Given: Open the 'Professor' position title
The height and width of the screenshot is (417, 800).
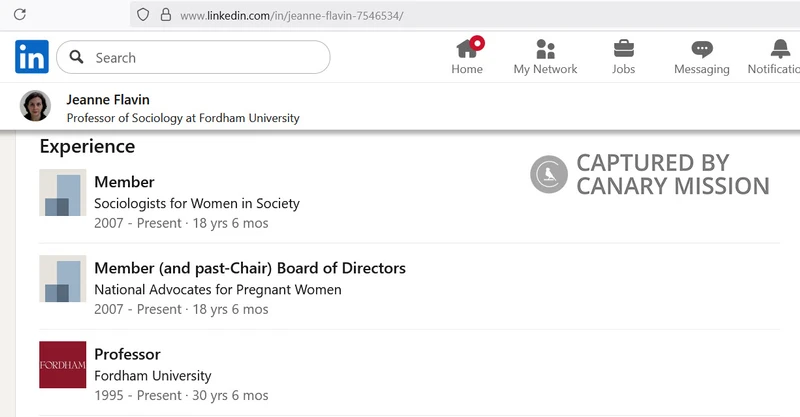Looking at the screenshot, I should [x=127, y=354].
